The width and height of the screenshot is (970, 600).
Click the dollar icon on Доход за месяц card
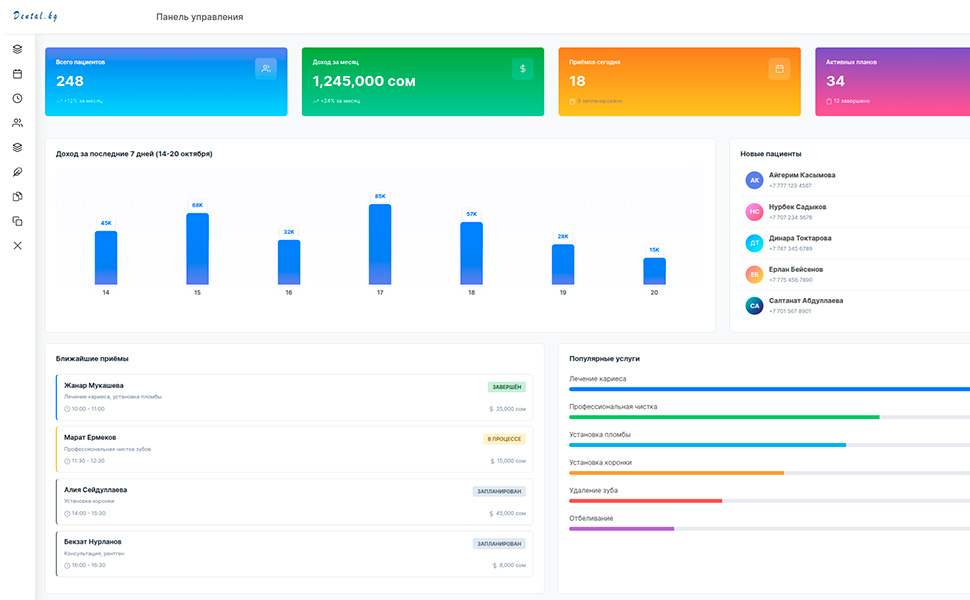(x=522, y=69)
